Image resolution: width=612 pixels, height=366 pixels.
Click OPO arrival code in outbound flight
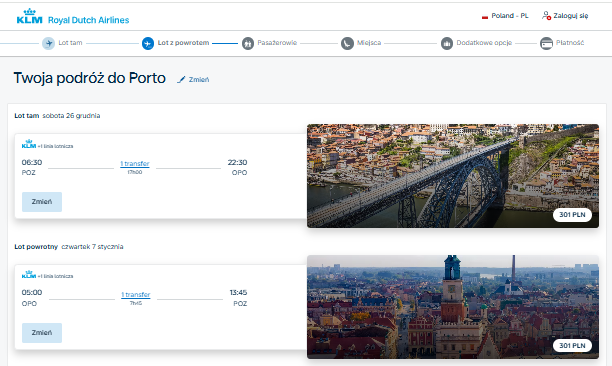click(x=239, y=172)
